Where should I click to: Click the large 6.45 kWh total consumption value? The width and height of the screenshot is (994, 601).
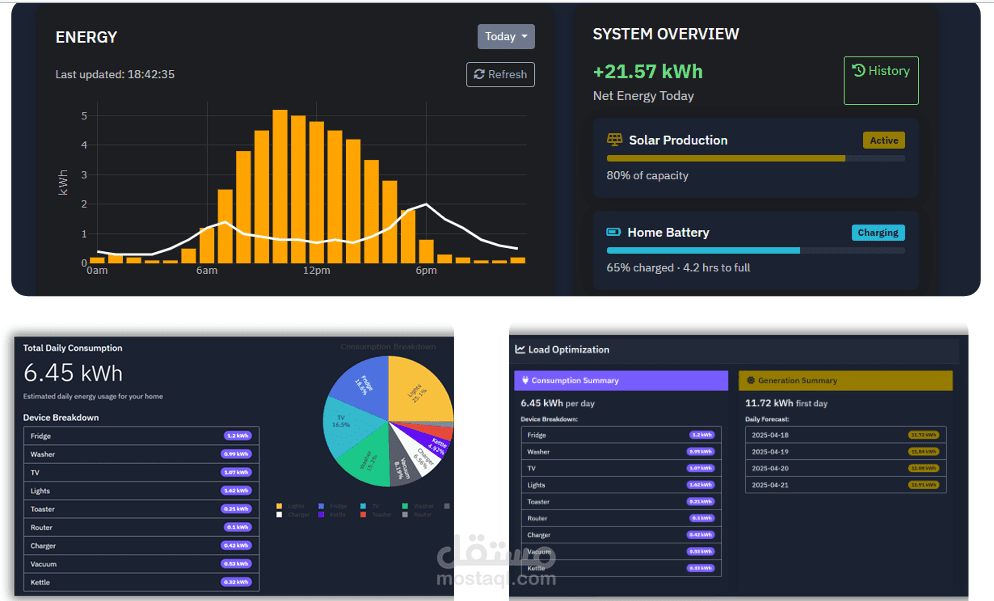tap(73, 373)
